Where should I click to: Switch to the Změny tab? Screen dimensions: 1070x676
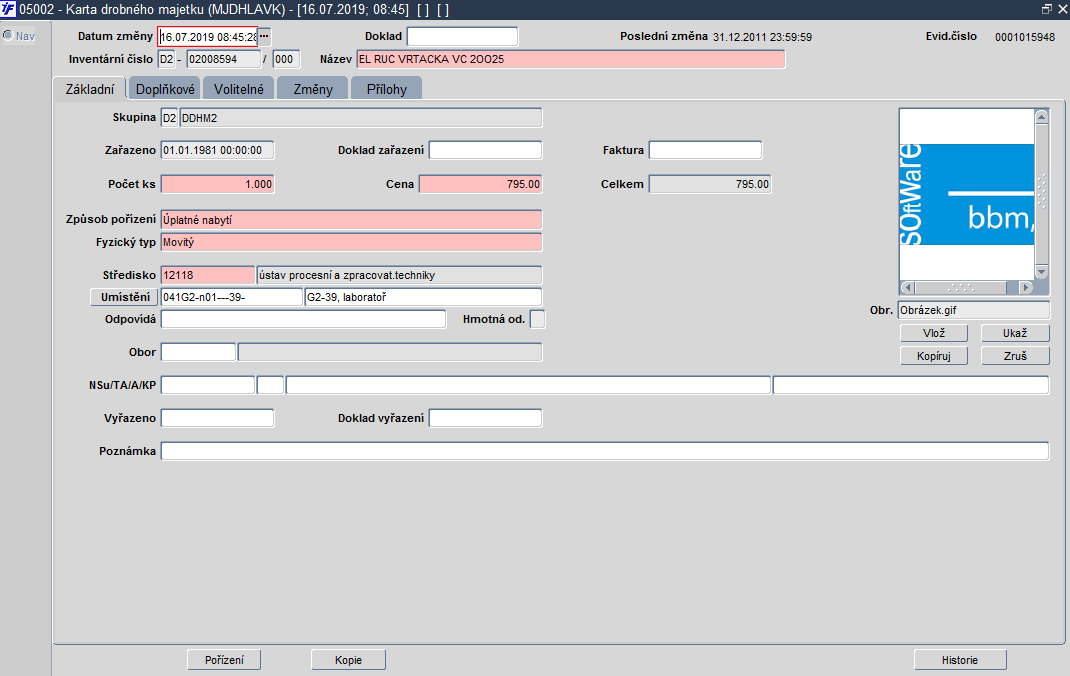313,89
